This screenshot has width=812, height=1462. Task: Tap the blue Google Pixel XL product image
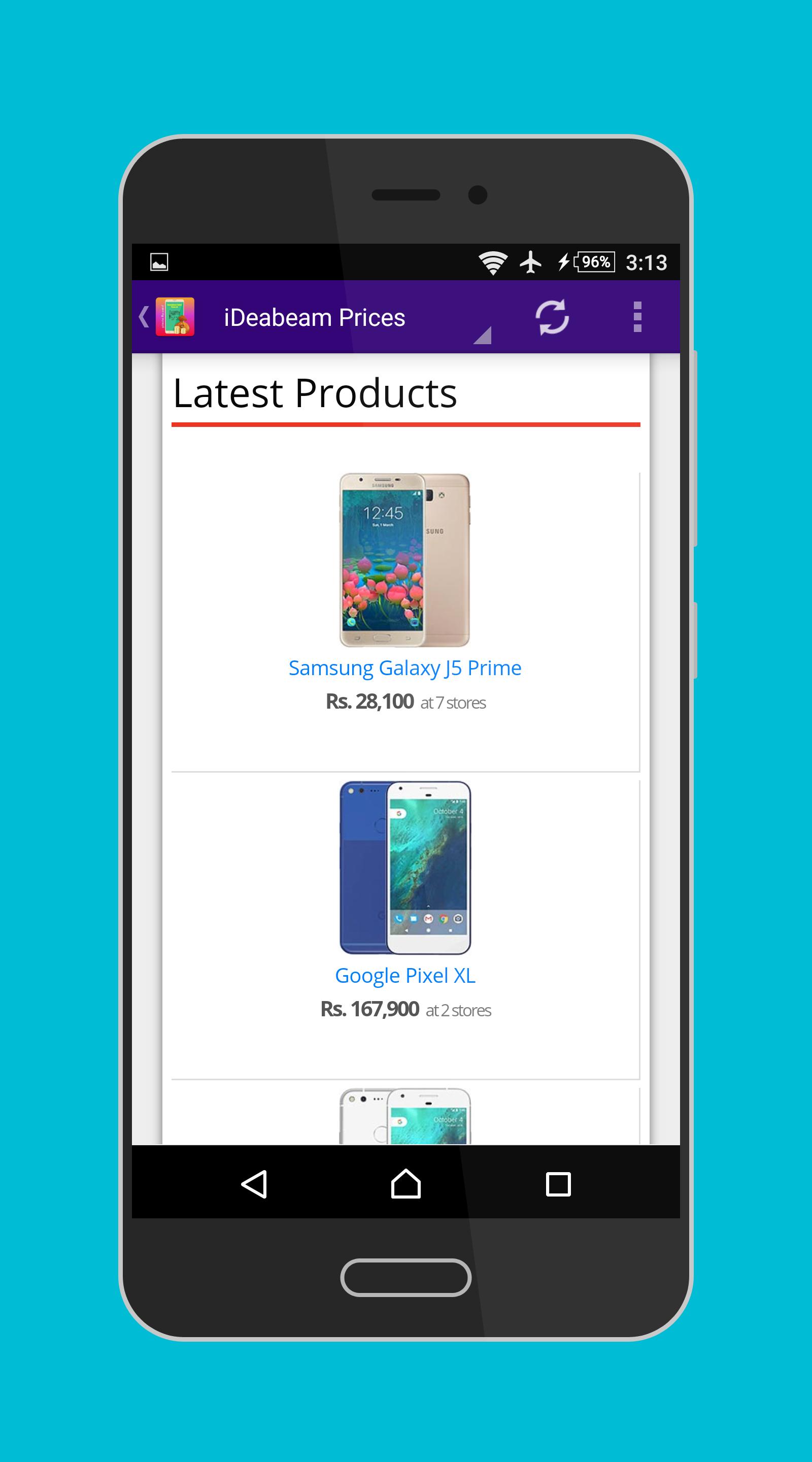pyautogui.click(x=405, y=868)
